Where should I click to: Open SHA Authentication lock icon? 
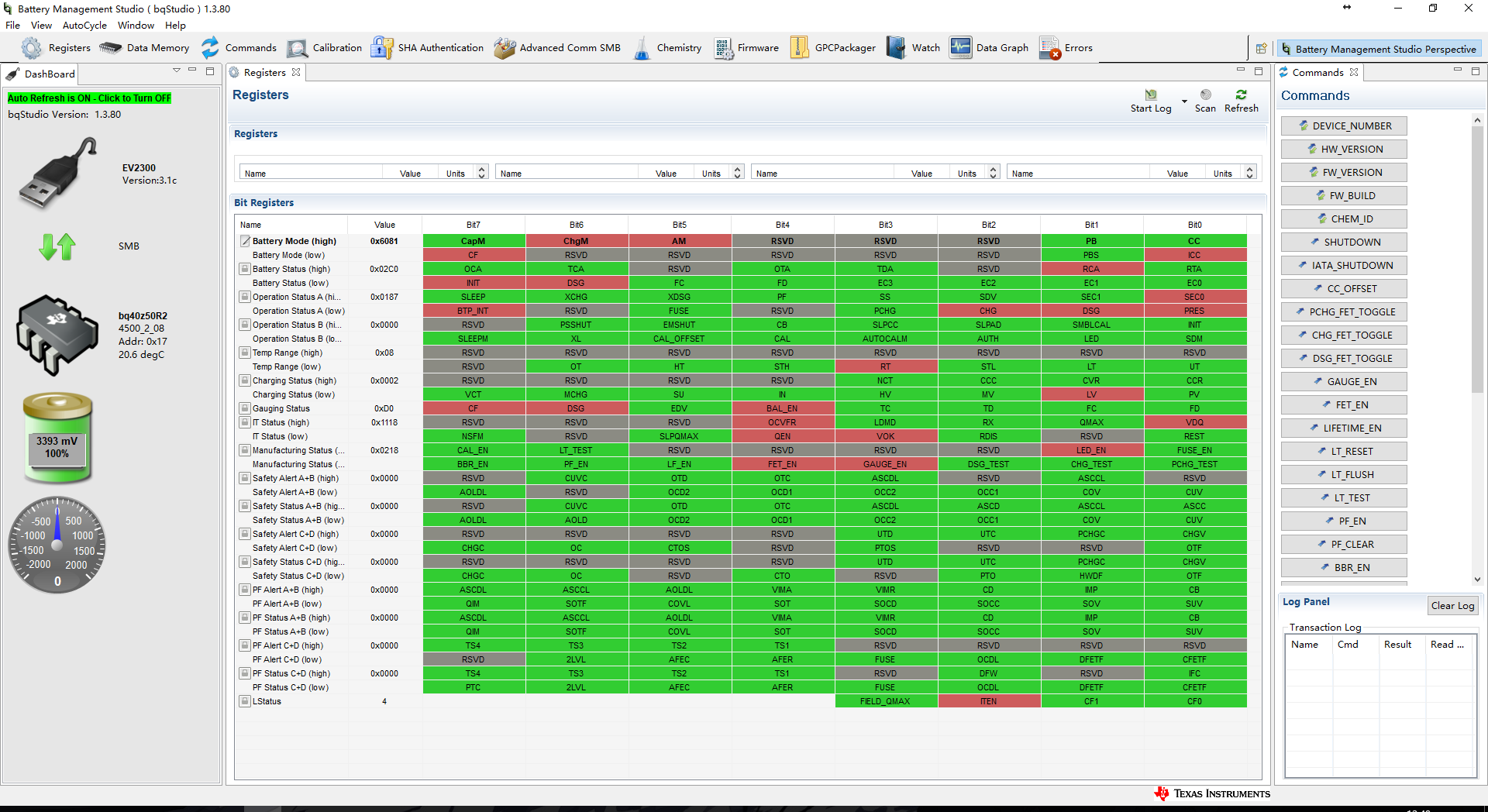[381, 48]
